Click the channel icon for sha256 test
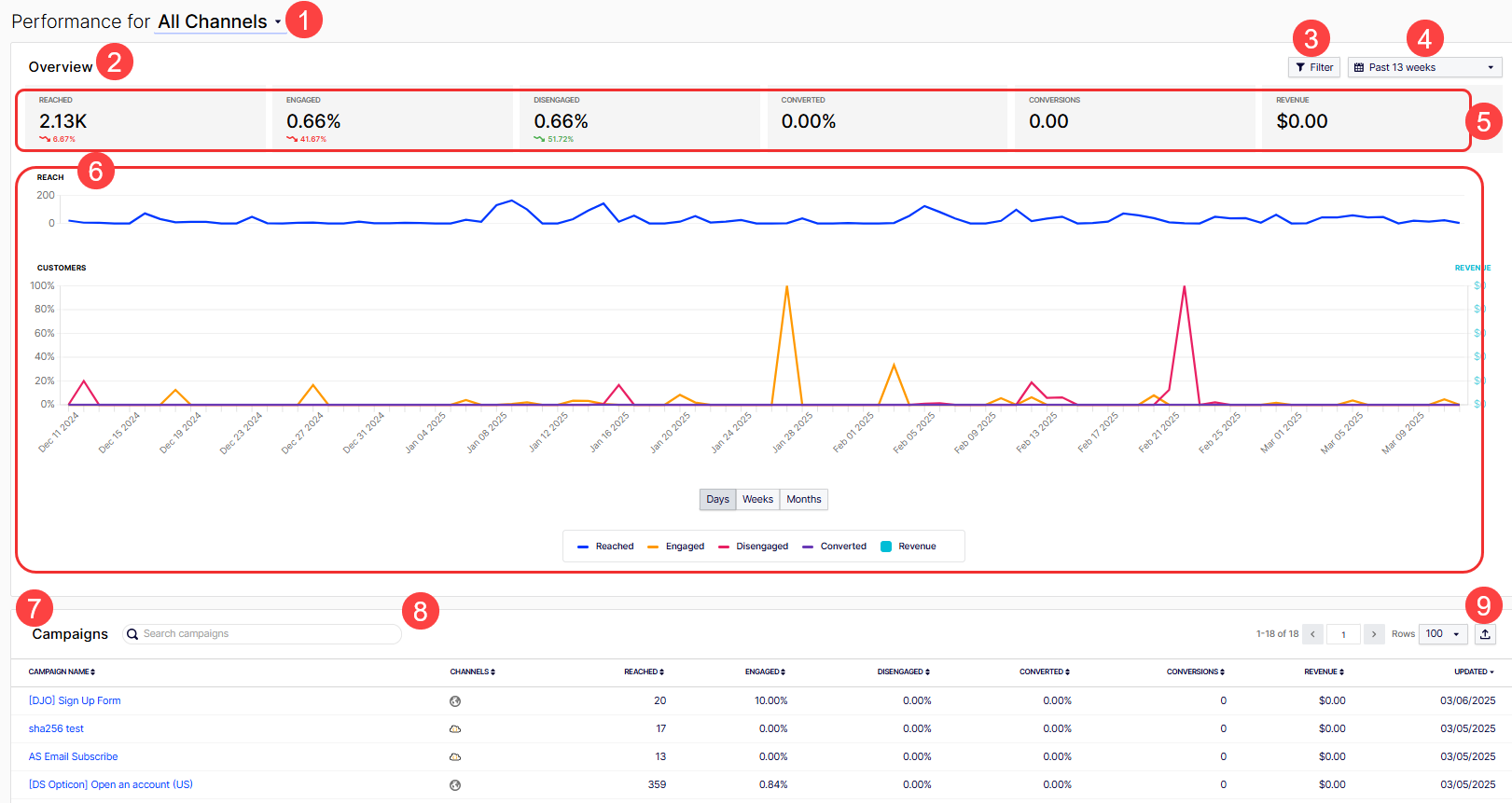Viewport: 1512px width, 803px height. pos(455,728)
